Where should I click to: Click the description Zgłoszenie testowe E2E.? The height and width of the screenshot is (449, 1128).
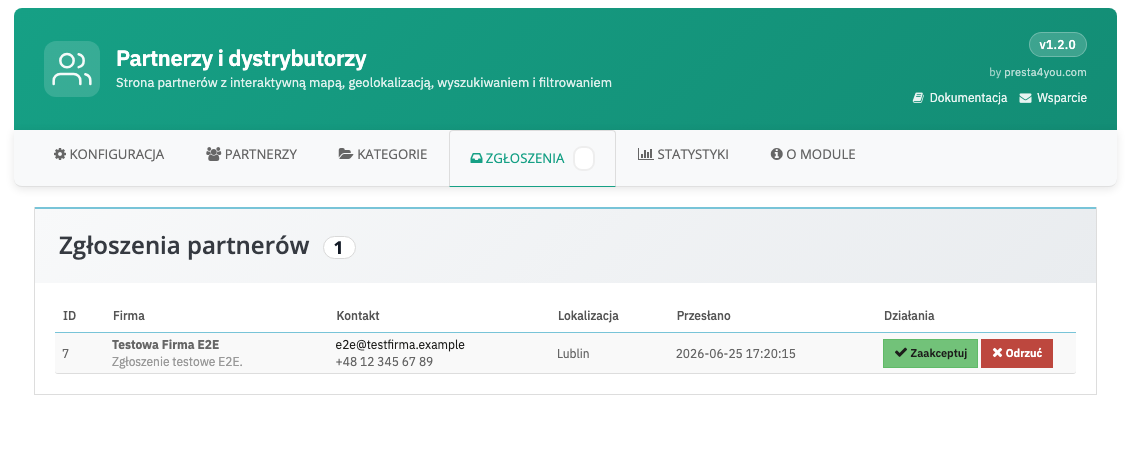point(178,362)
